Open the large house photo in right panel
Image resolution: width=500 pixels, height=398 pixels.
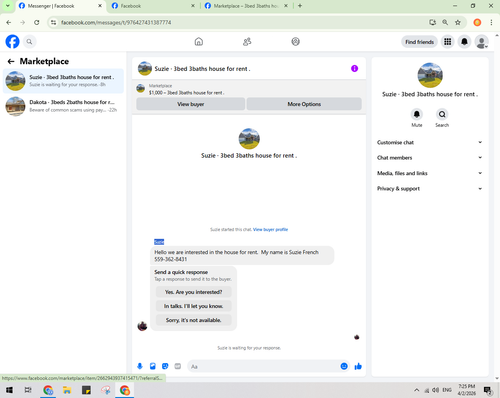coord(430,75)
